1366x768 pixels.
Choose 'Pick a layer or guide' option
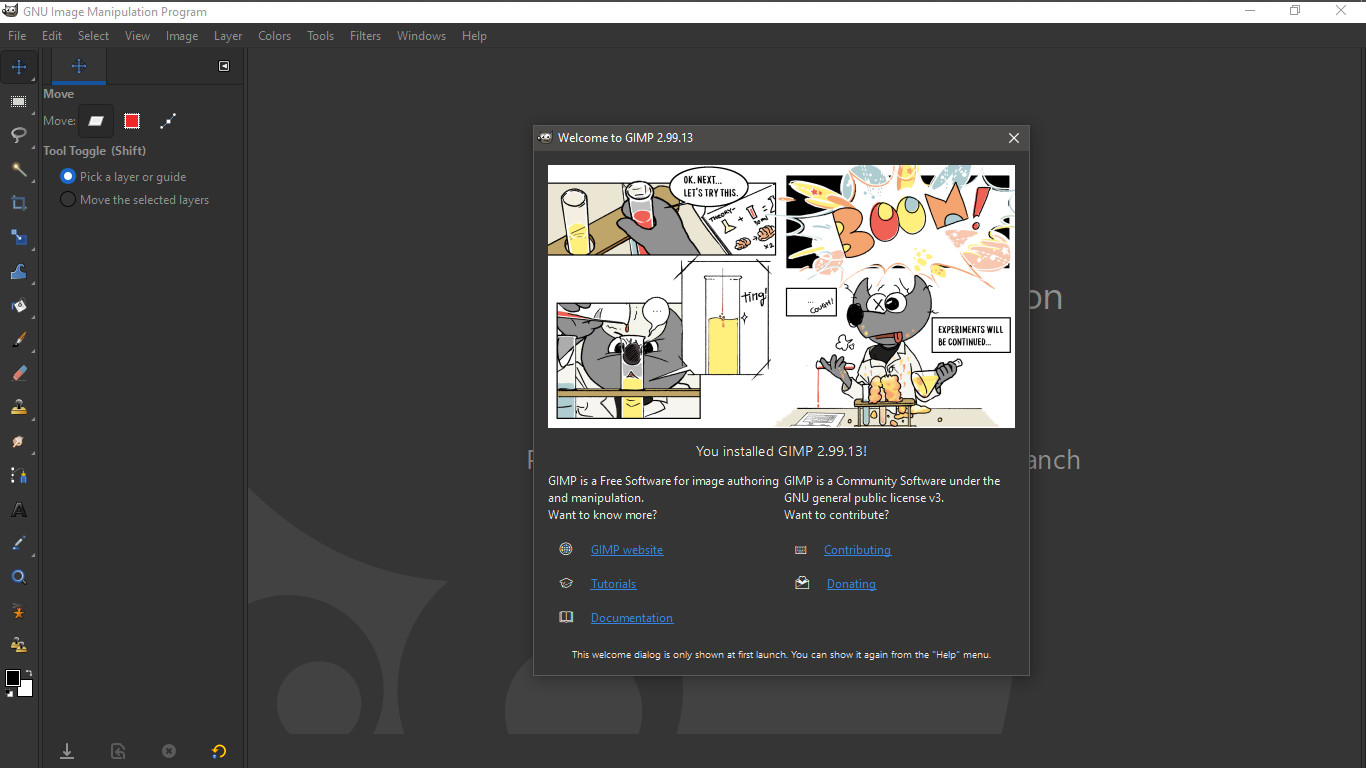tap(124, 176)
